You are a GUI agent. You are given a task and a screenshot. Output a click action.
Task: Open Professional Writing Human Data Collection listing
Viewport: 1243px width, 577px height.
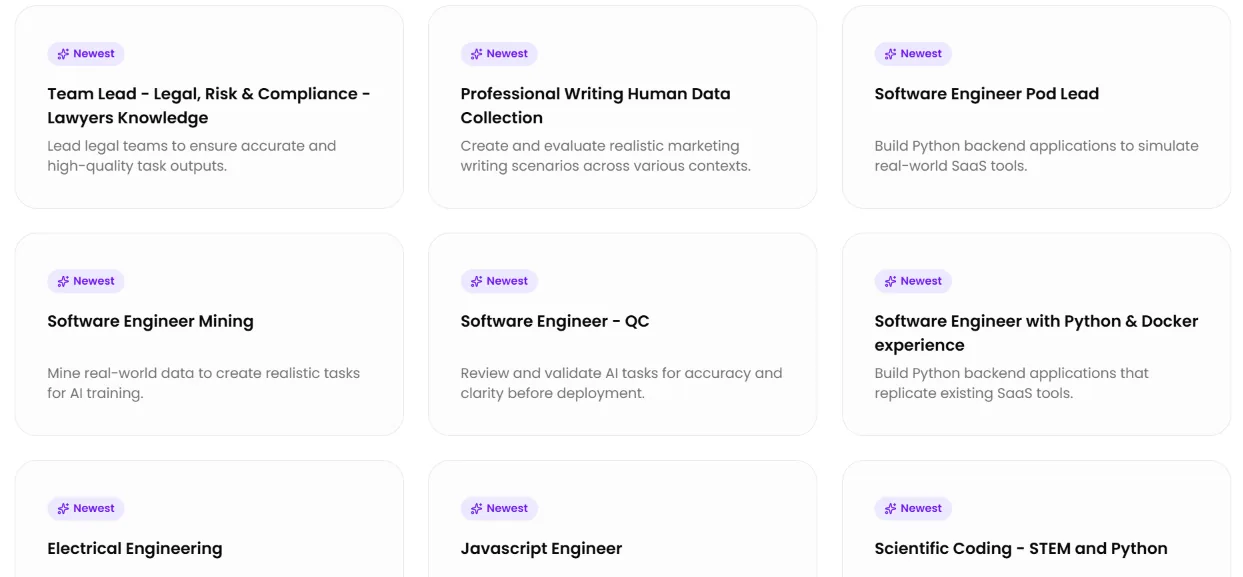pyautogui.click(x=595, y=105)
